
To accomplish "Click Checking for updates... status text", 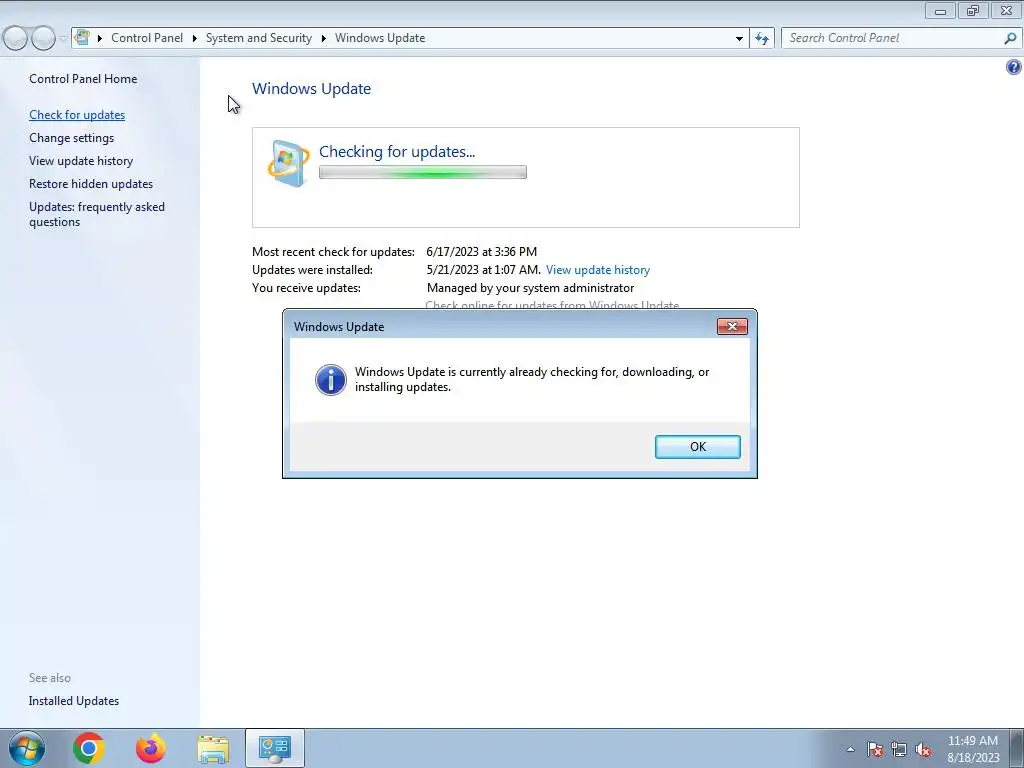I will pyautogui.click(x=397, y=152).
